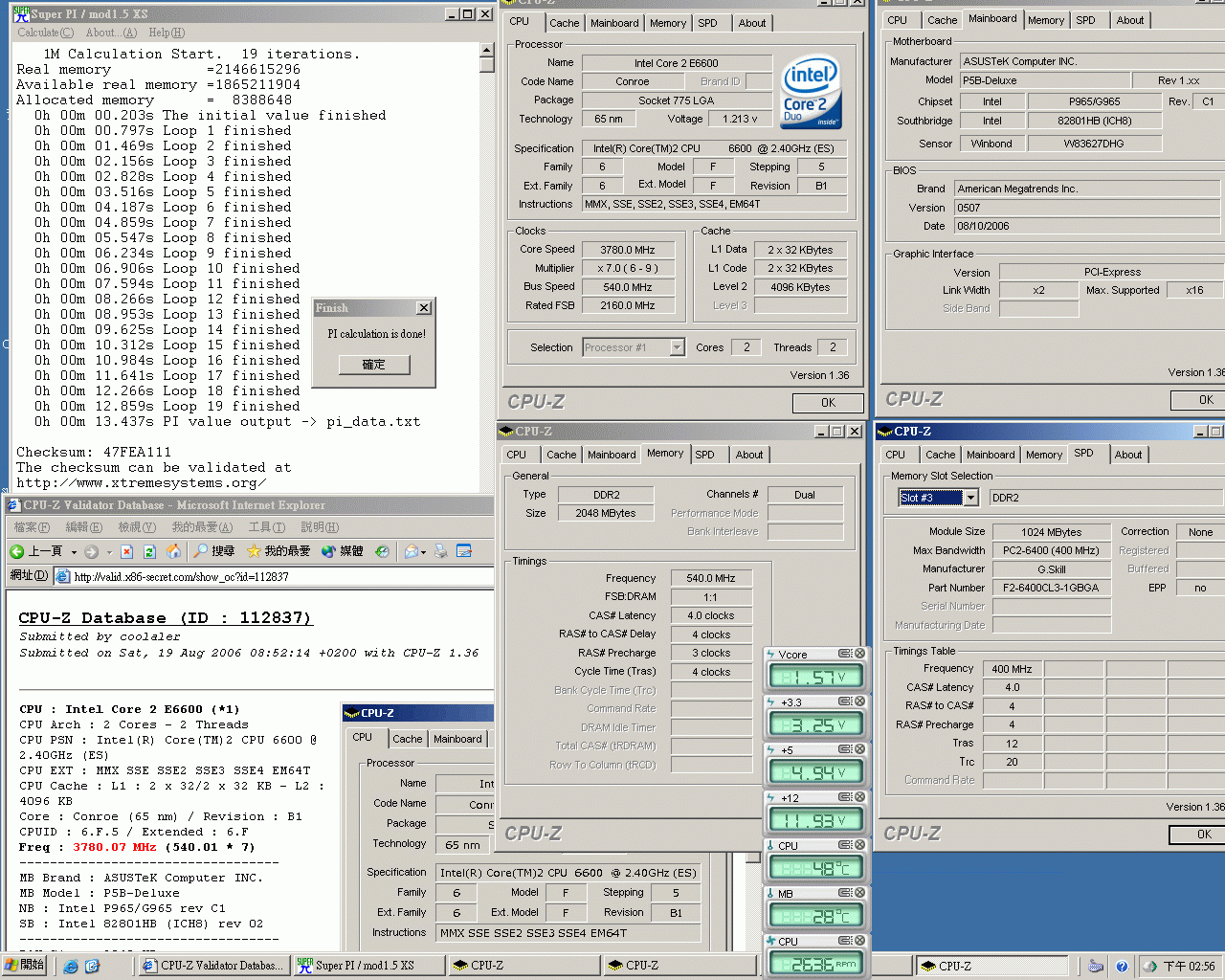
Task: Open Help menu in Super PI
Action: (x=166, y=33)
